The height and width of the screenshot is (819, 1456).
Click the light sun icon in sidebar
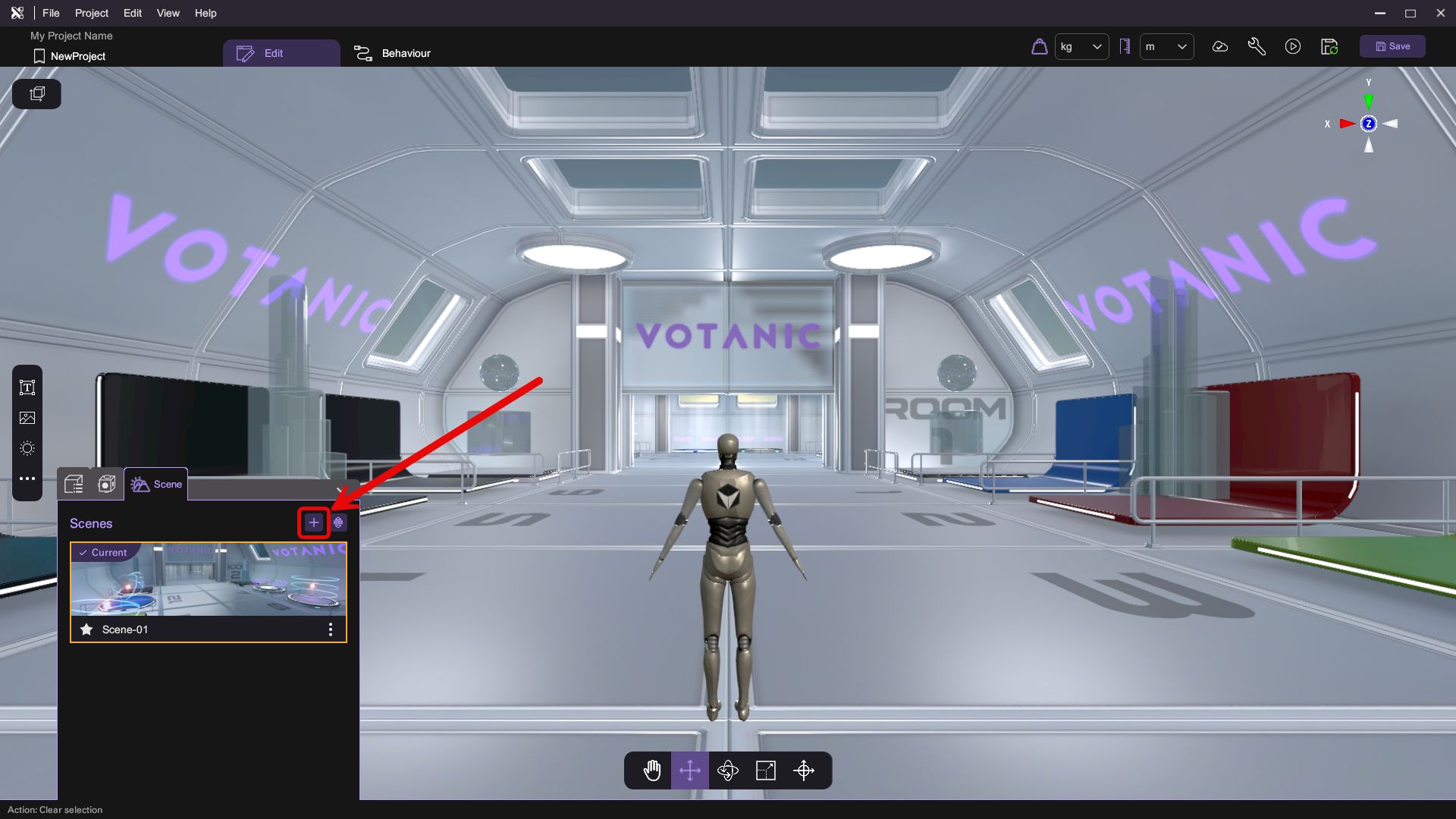click(x=27, y=448)
